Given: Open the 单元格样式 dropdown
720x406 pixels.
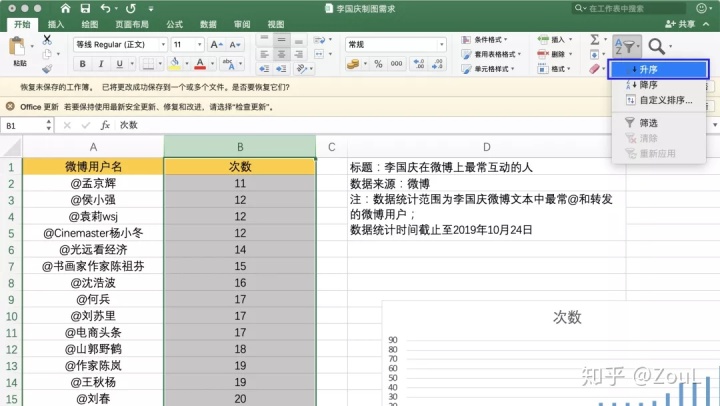Looking at the screenshot, I should tap(488, 69).
